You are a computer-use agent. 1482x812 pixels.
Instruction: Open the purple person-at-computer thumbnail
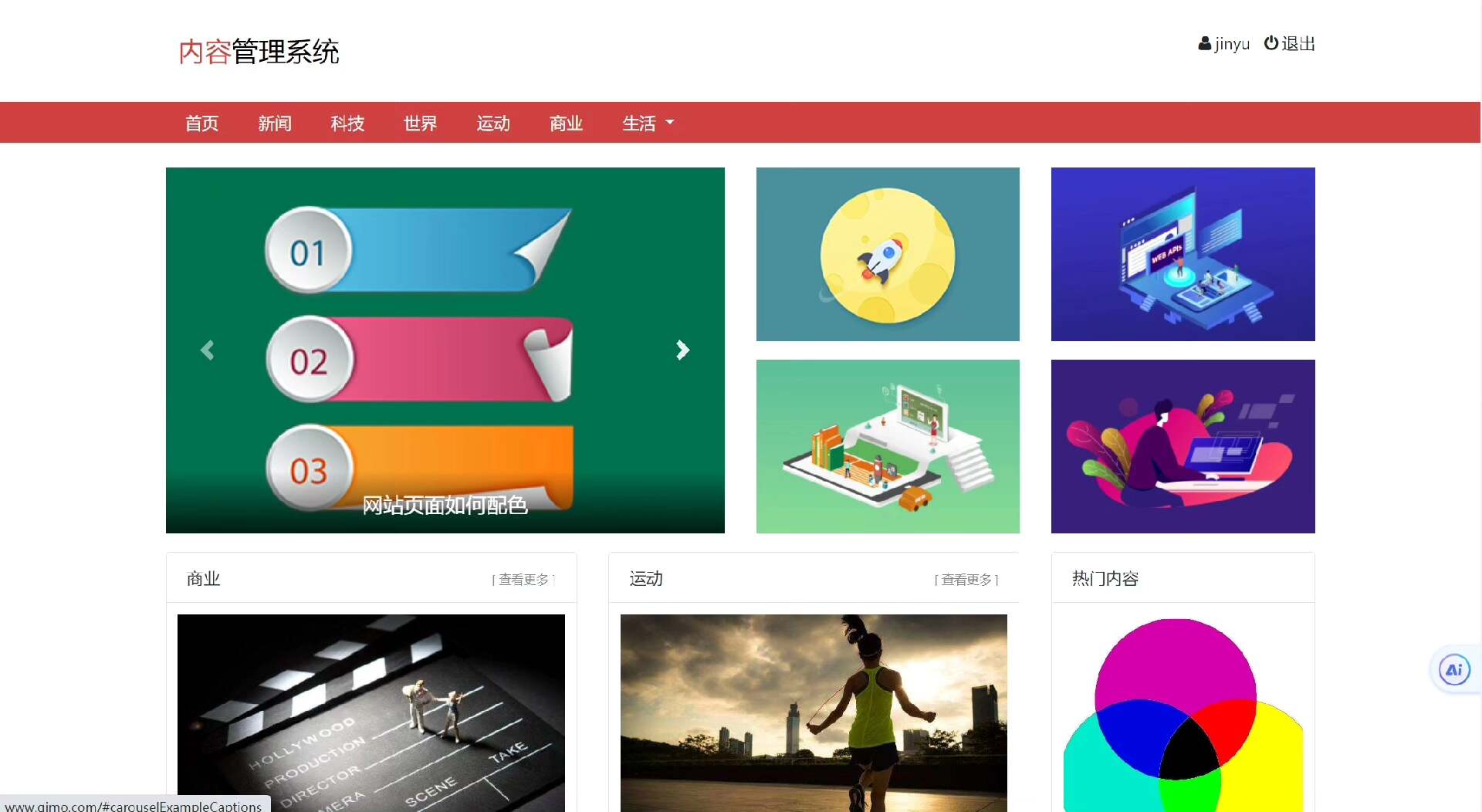[x=1183, y=446]
